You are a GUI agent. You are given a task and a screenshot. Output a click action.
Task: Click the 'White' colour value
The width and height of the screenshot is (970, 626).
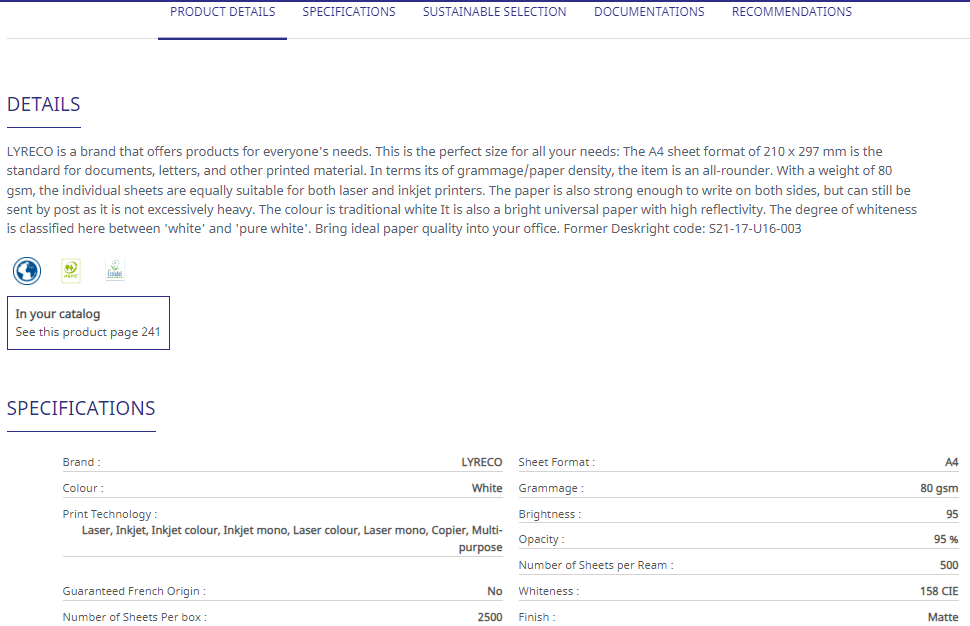point(487,488)
